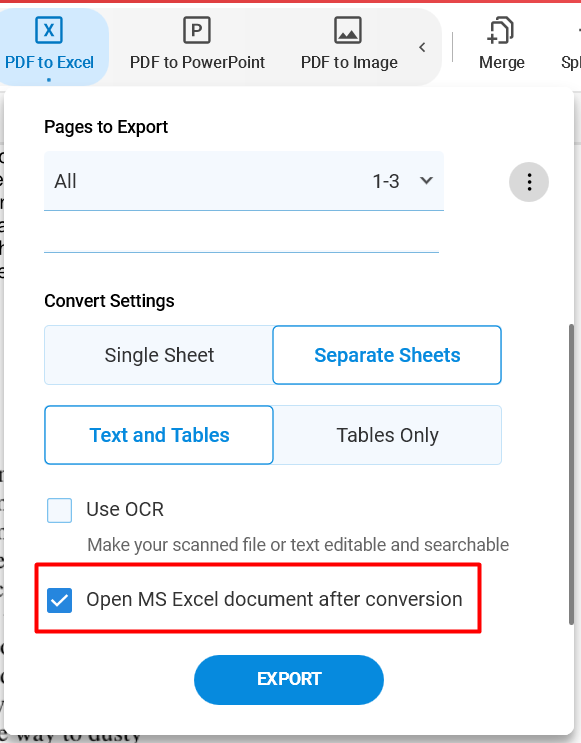Collapse the convert tools with left chevron
Viewport: 581px width, 743px height.
point(422,47)
